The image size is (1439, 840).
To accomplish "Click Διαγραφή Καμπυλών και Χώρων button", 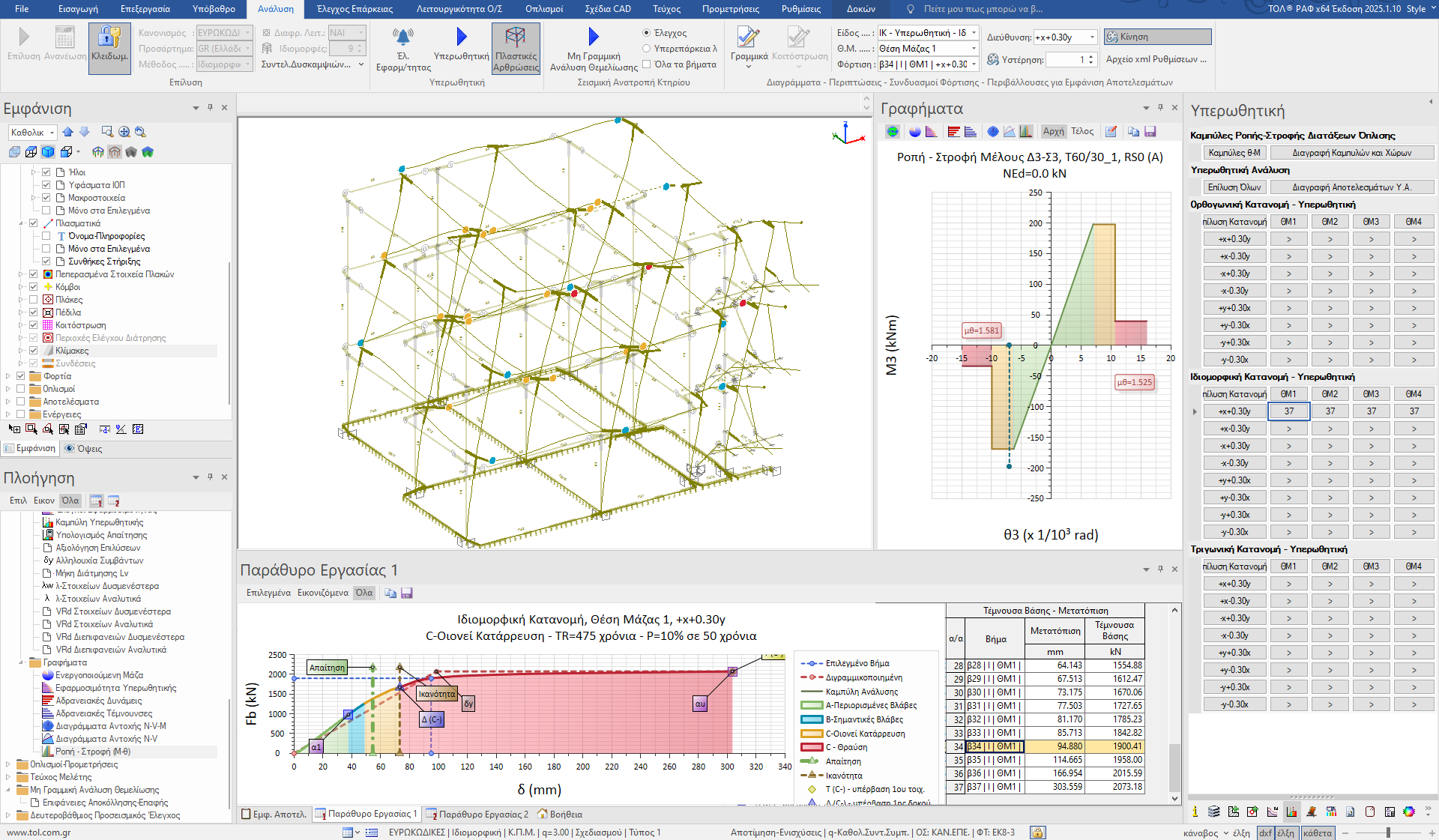I will tap(1351, 153).
